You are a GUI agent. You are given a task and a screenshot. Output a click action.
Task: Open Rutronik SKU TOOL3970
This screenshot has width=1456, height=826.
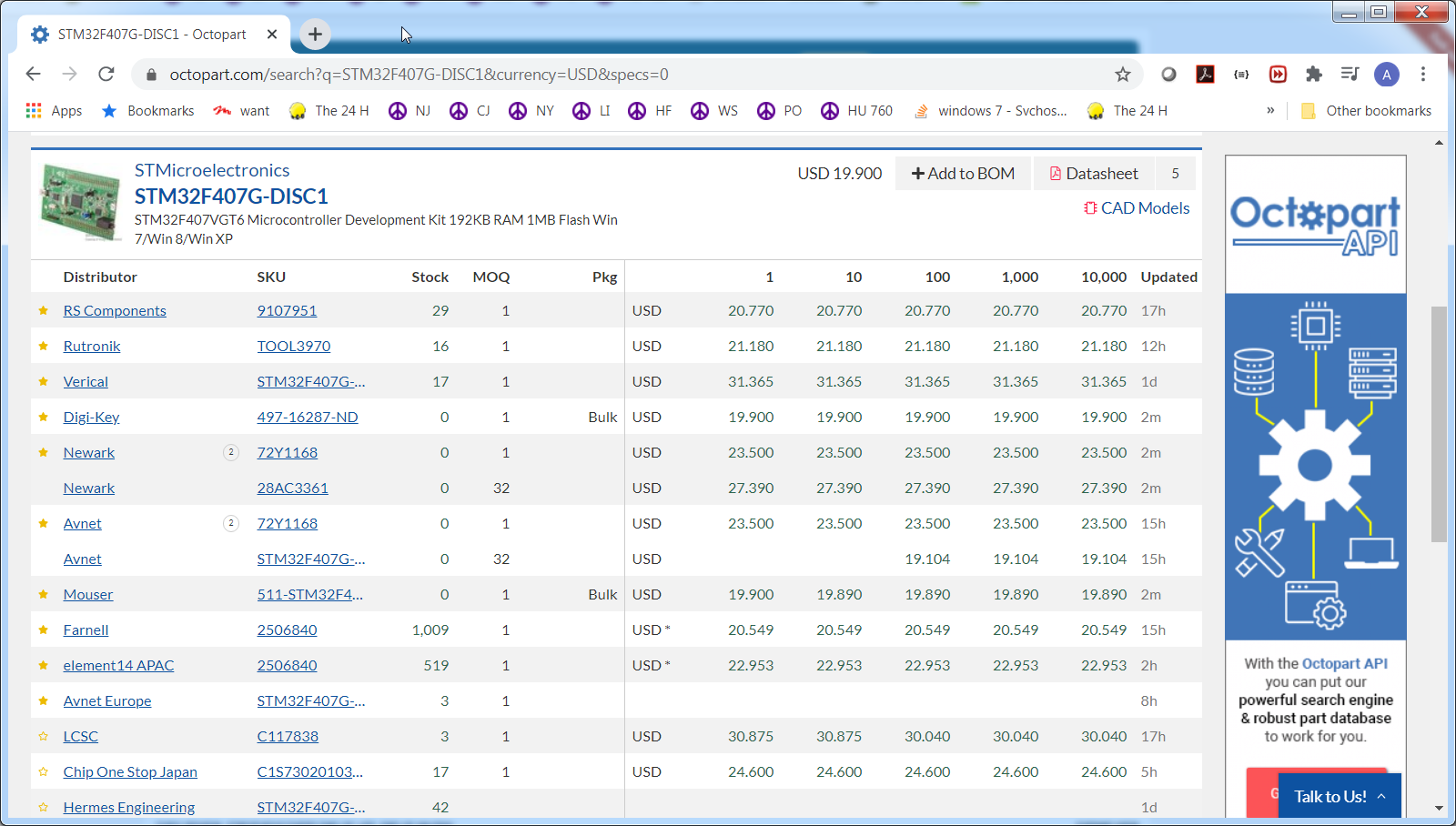click(x=294, y=347)
